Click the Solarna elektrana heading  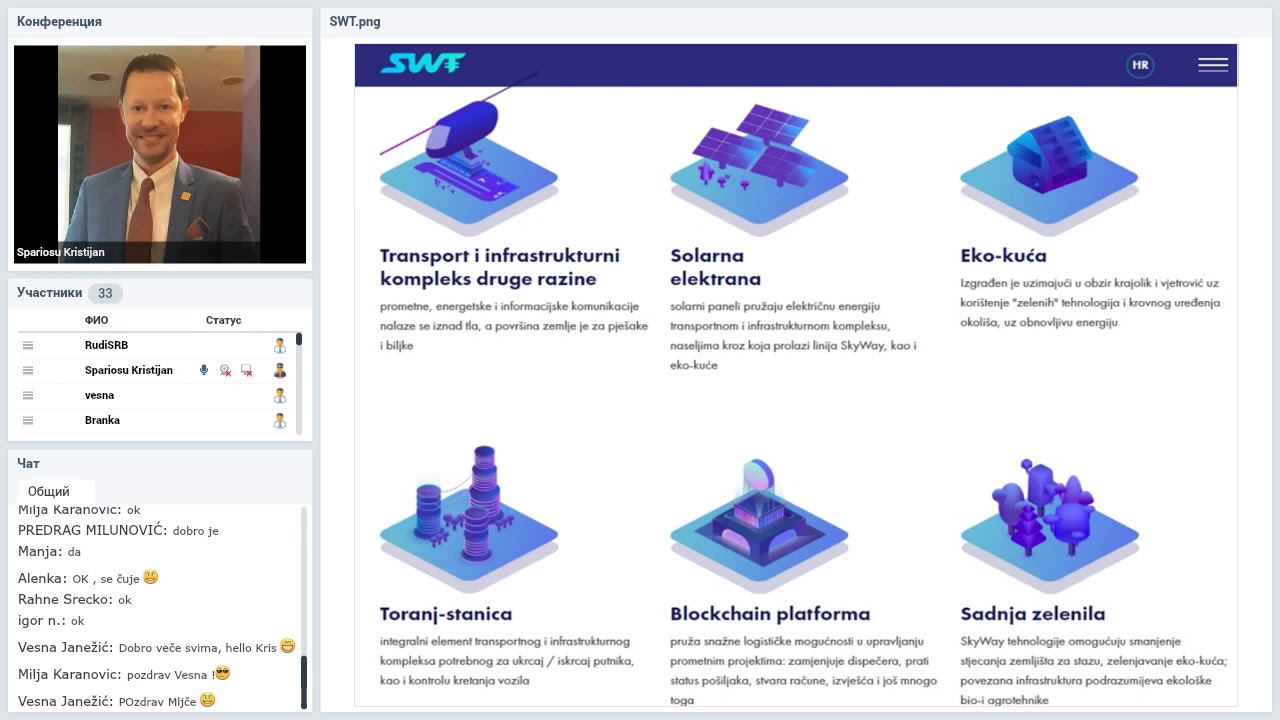[715, 267]
